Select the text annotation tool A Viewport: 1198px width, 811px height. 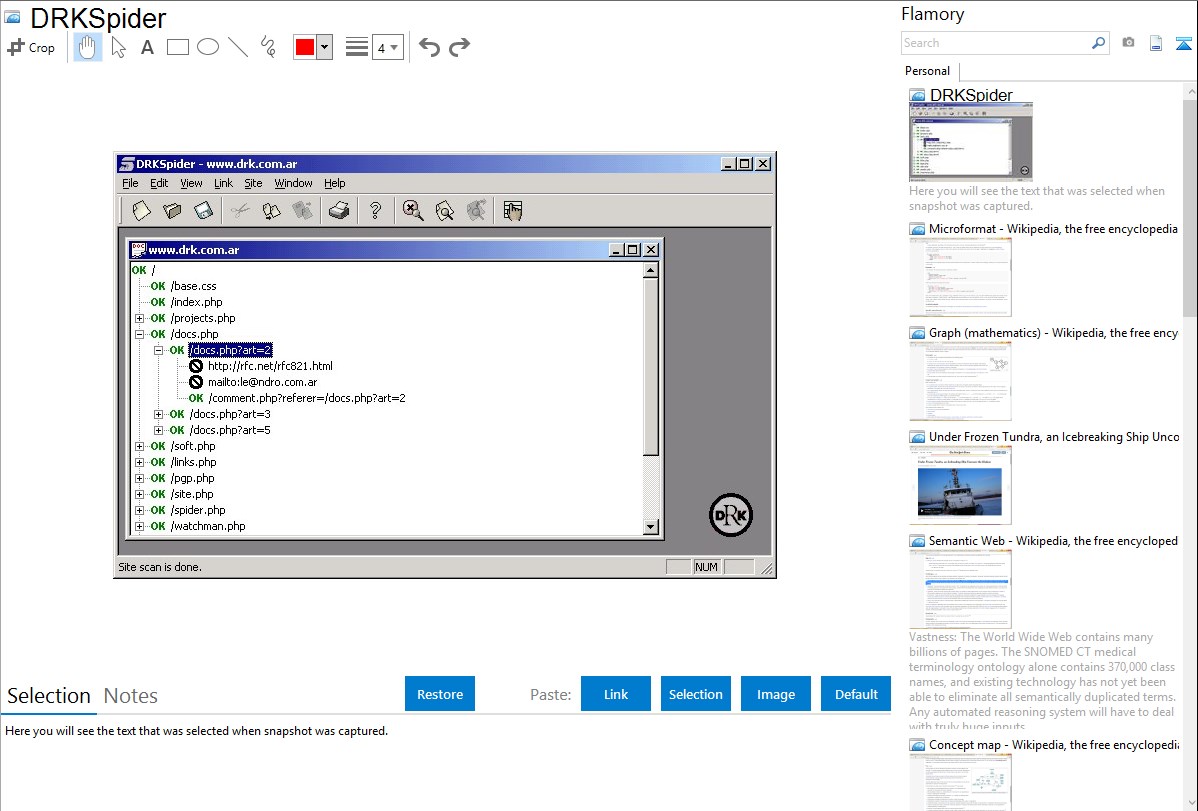click(147, 47)
